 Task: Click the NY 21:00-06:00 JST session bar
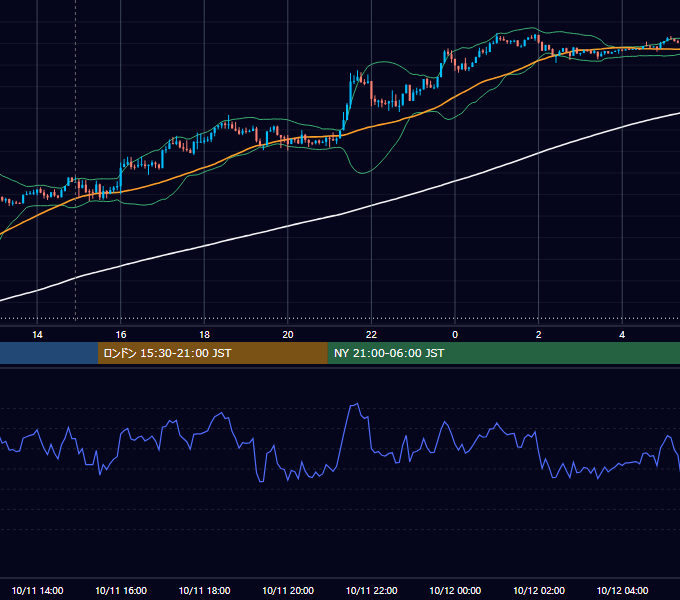(x=503, y=353)
